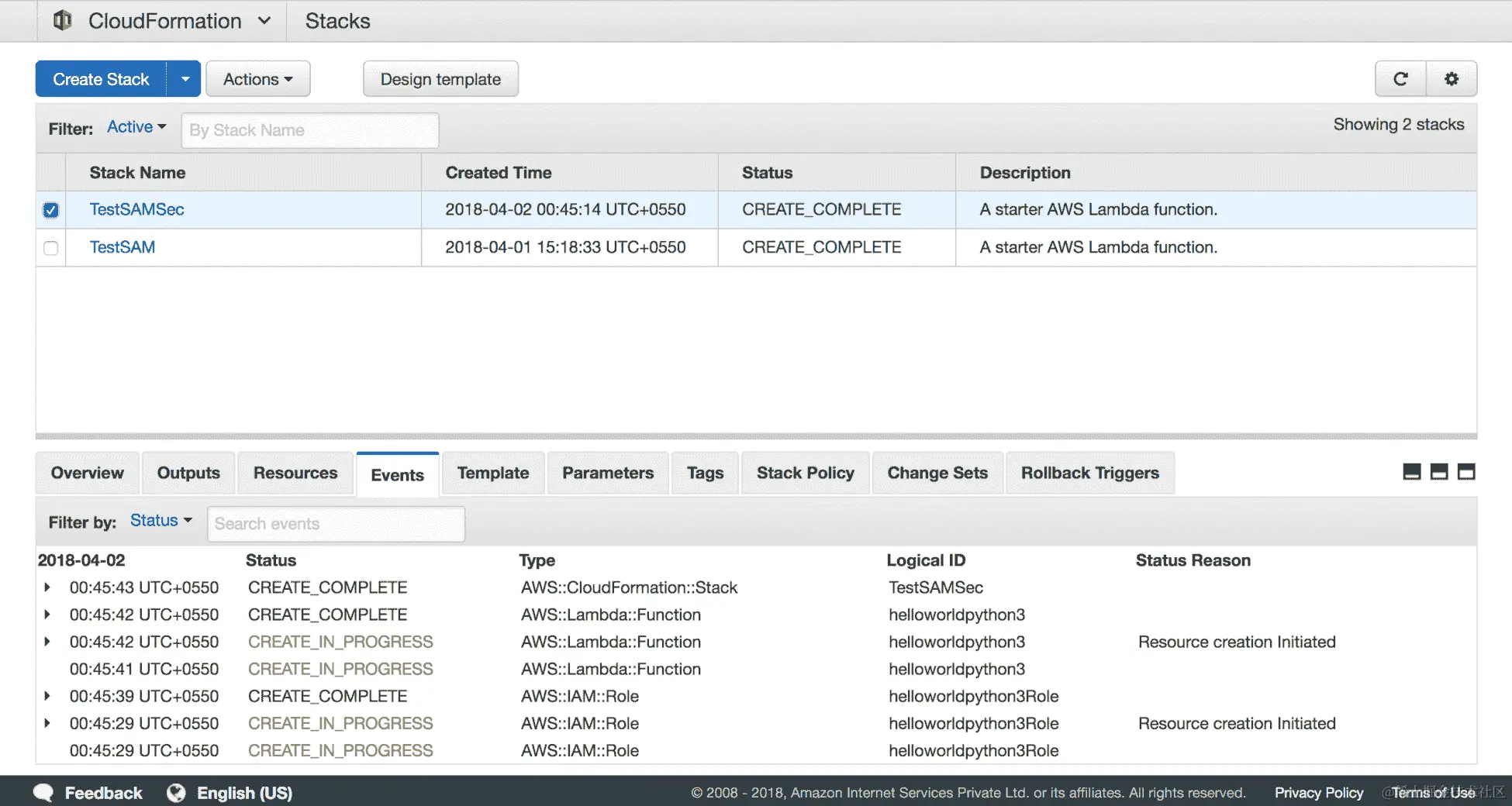This screenshot has width=1512, height=806.
Task: Click the created time 2018-04-02 00:45:14 UTC+0550
Action: tap(565, 209)
